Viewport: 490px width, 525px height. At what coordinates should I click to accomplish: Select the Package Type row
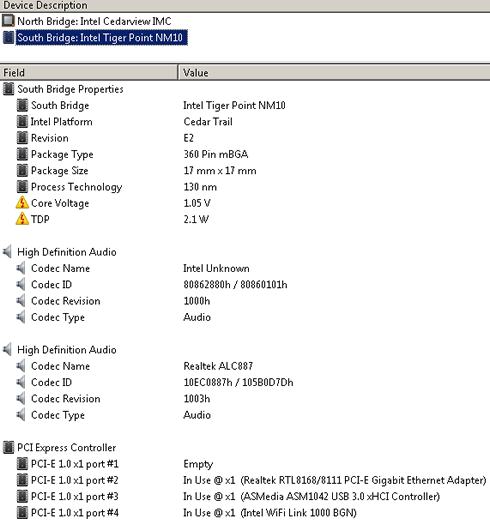[245, 154]
